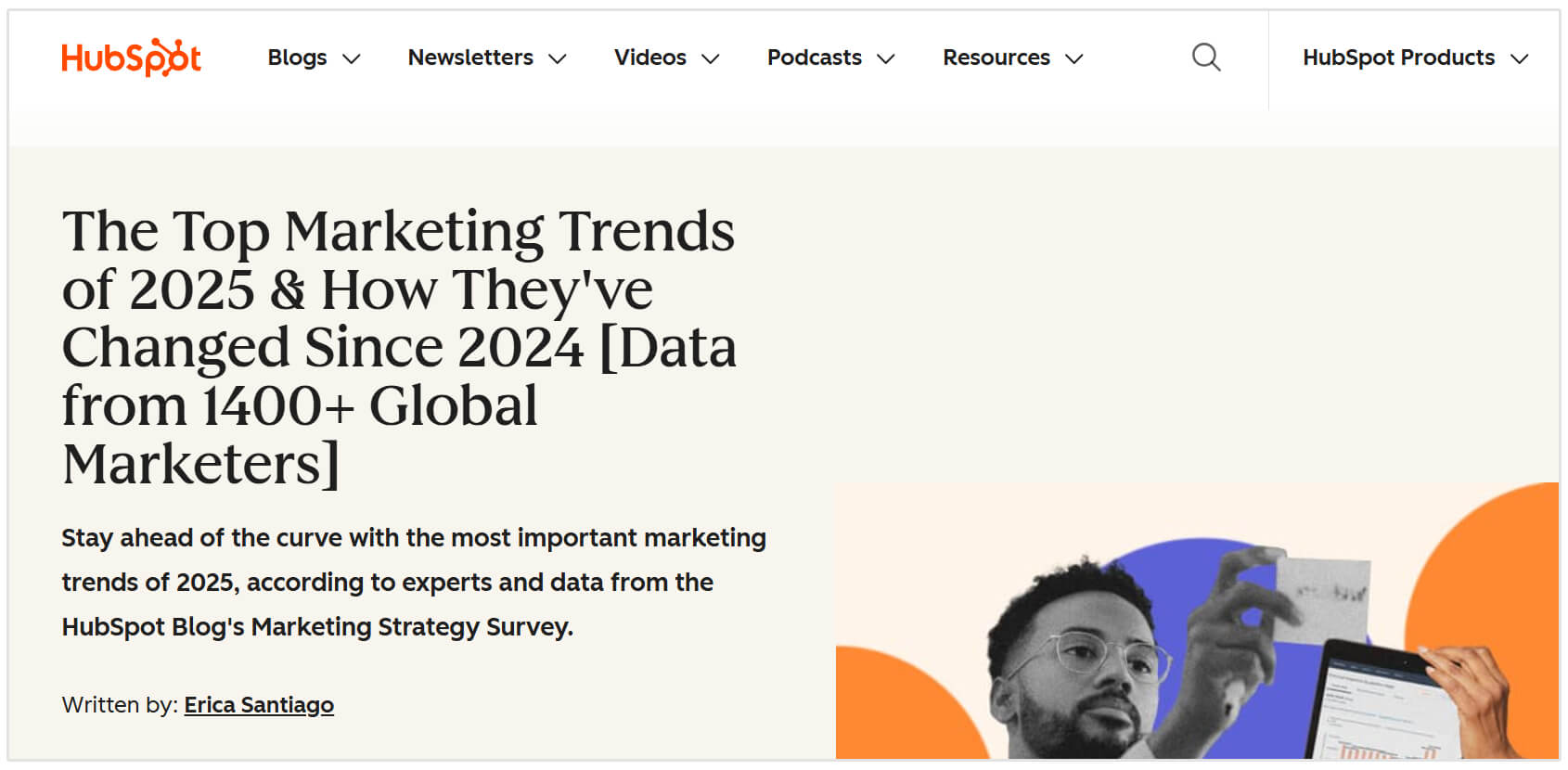Expand the chevron next to Blogs
Image resolution: width=1568 pixels, height=770 pixels.
(352, 59)
